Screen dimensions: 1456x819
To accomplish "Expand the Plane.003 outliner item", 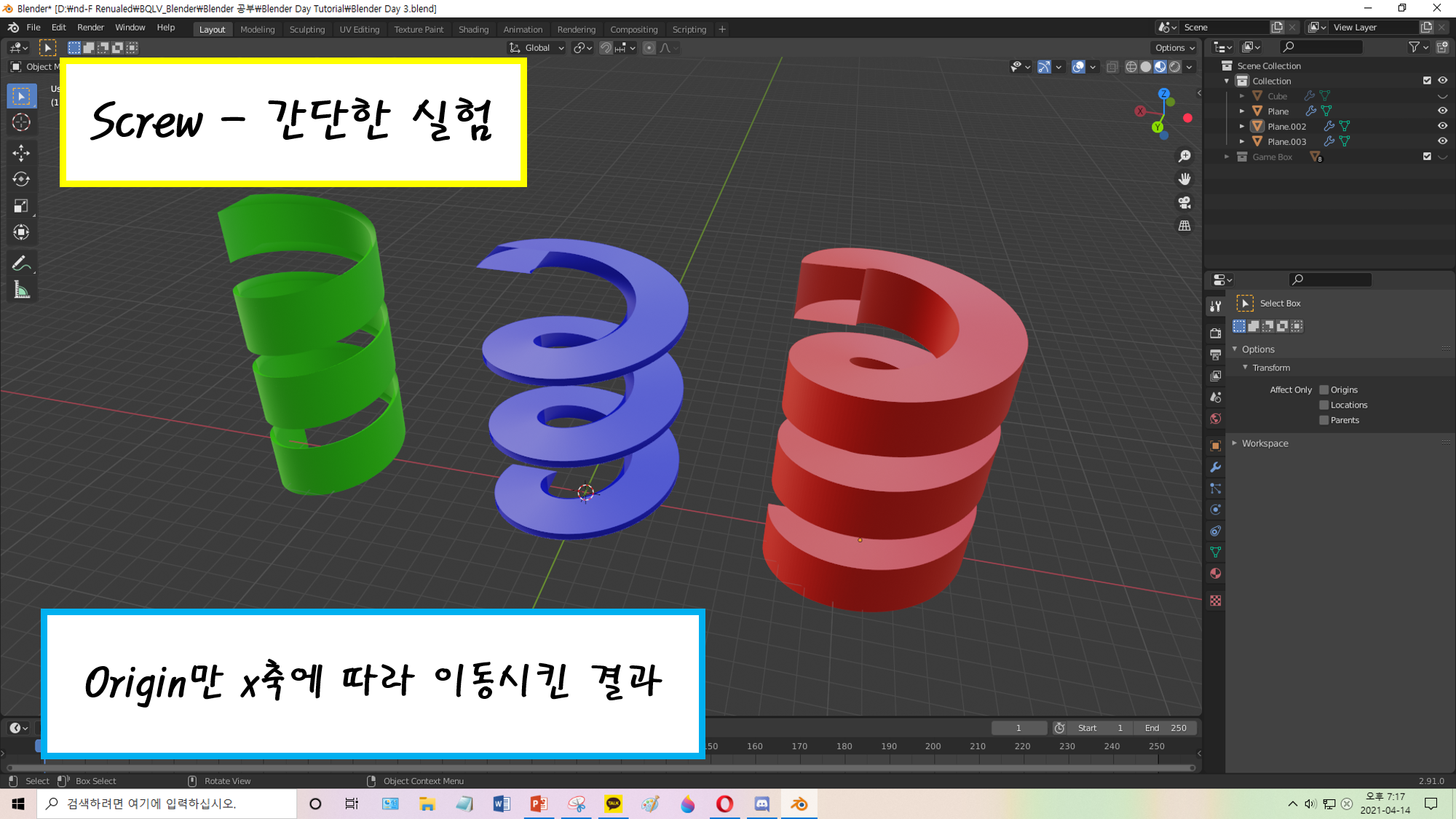I will pos(1242,141).
